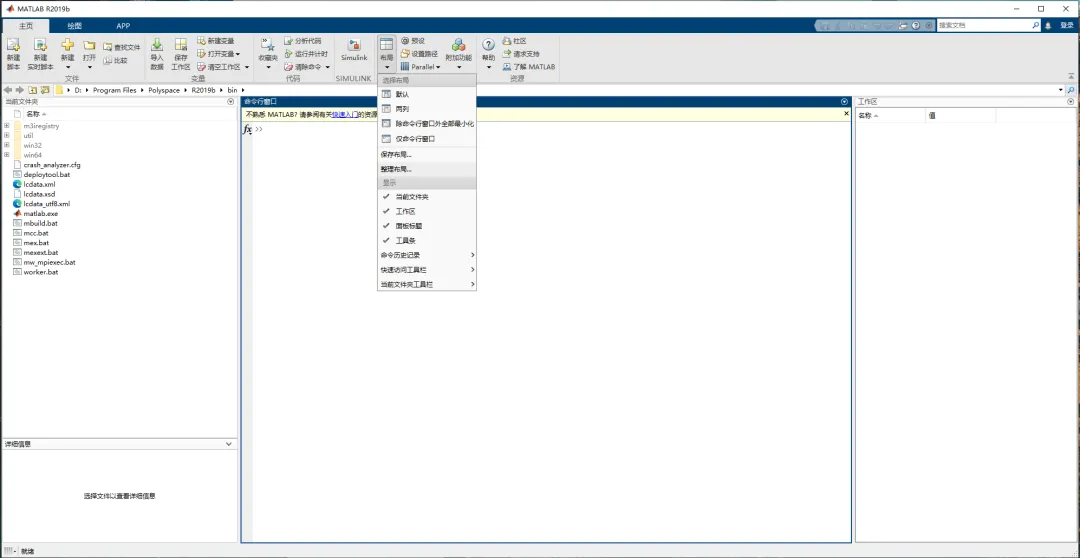Open 命令历史记录 (Command History) submenu
This screenshot has height=558, width=1080.
coord(426,255)
